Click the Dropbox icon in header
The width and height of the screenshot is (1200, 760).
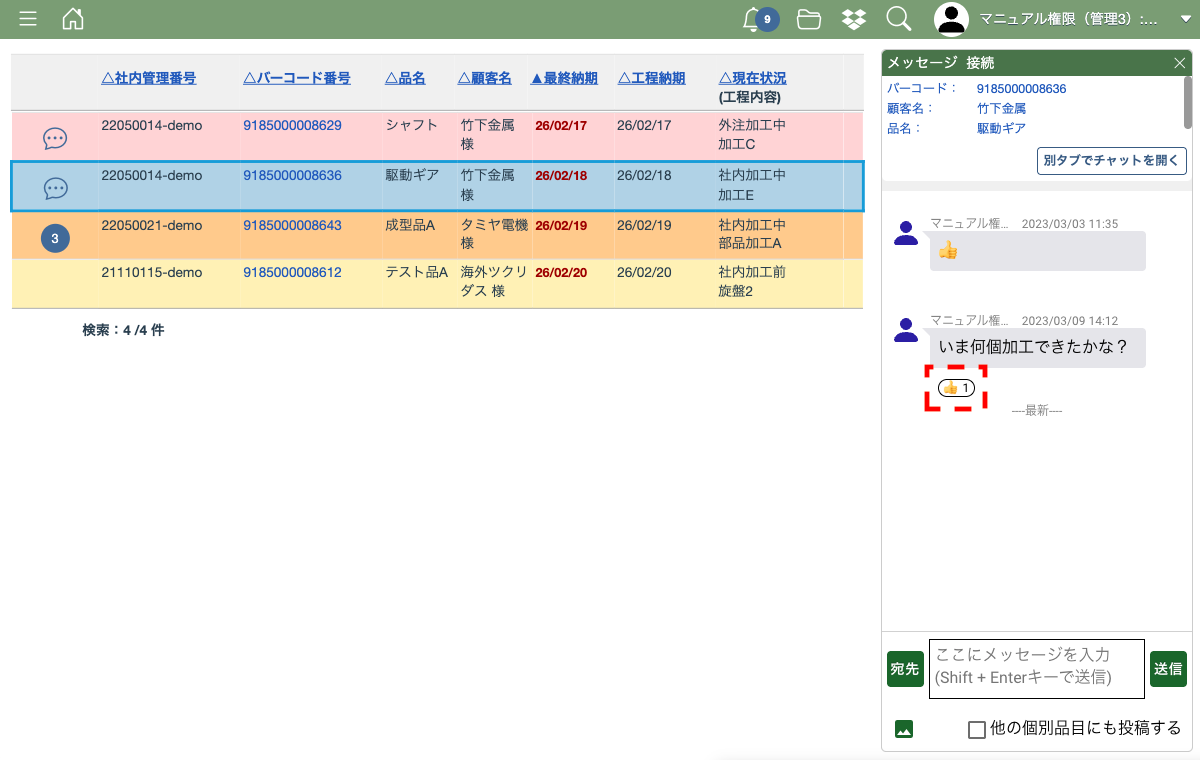click(x=853, y=19)
